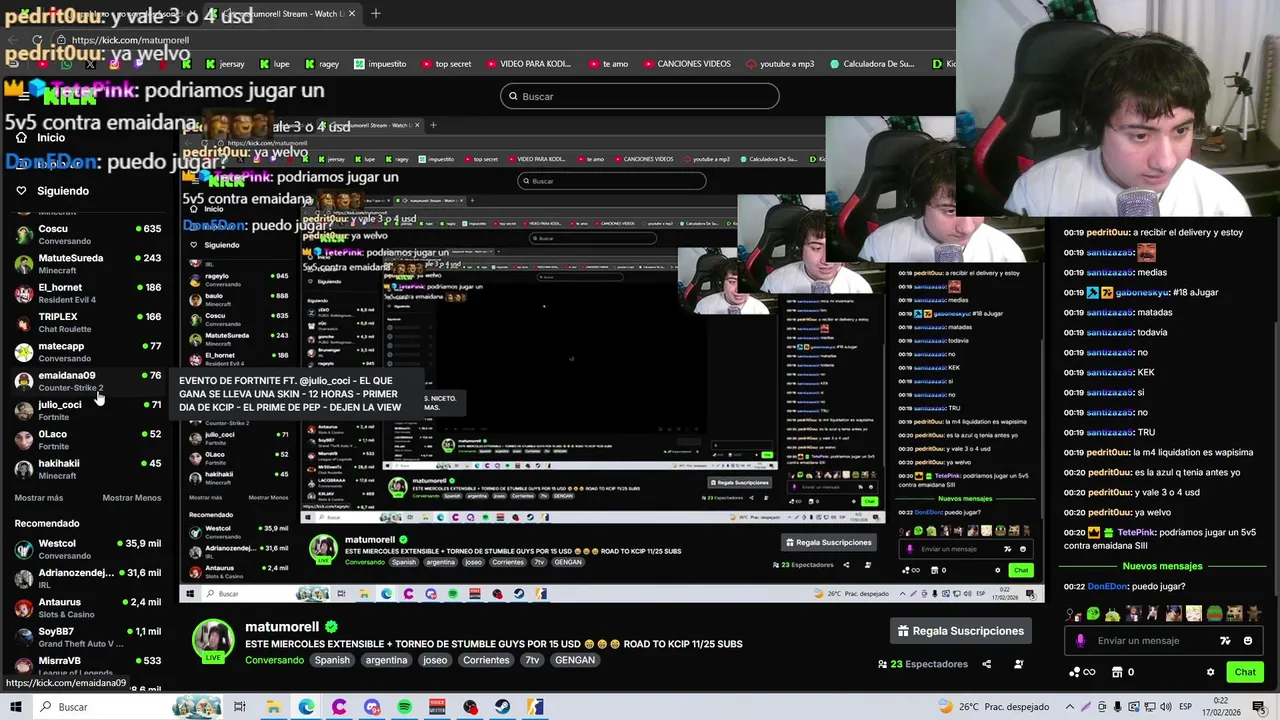This screenshot has width=1280, height=720.
Task: Open TRIPLEX channel in sidebar
Action: (88, 322)
